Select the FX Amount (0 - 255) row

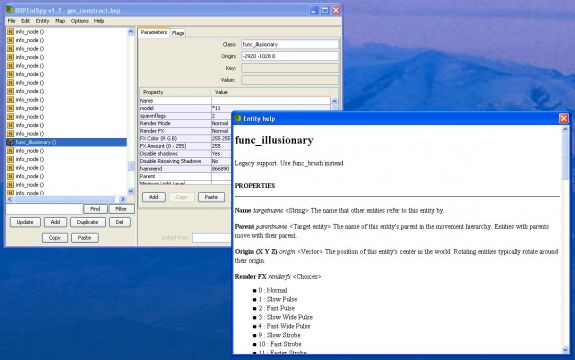[x=185, y=146]
